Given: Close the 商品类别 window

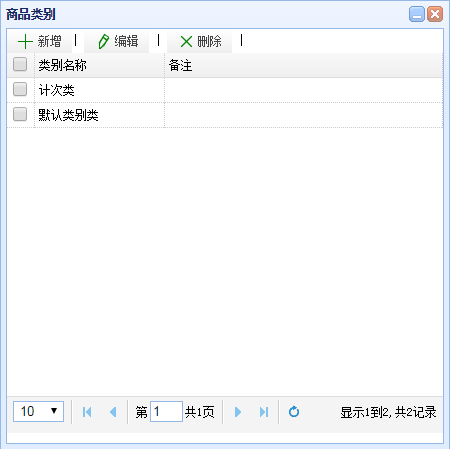Looking at the screenshot, I should click(x=435, y=14).
